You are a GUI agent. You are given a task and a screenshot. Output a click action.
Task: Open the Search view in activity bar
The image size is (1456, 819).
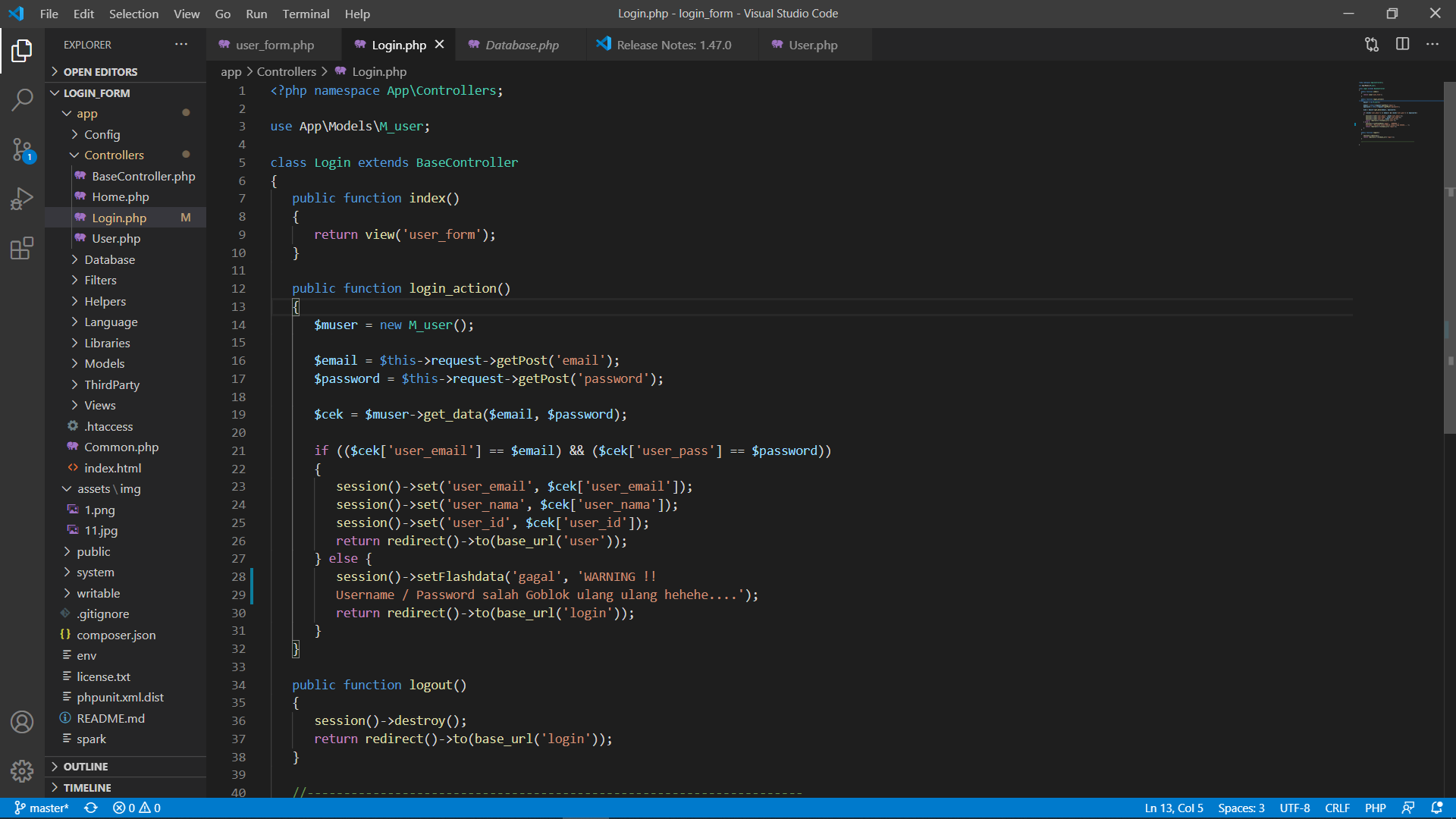click(x=22, y=99)
